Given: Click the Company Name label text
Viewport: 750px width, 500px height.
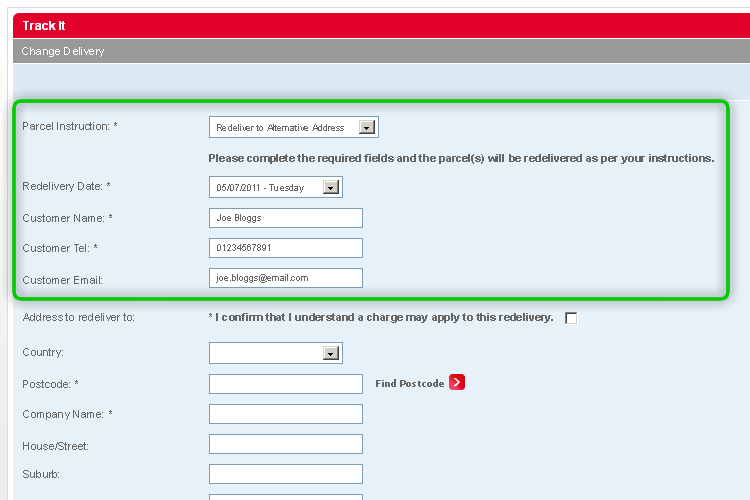Looking at the screenshot, I should point(67,414).
